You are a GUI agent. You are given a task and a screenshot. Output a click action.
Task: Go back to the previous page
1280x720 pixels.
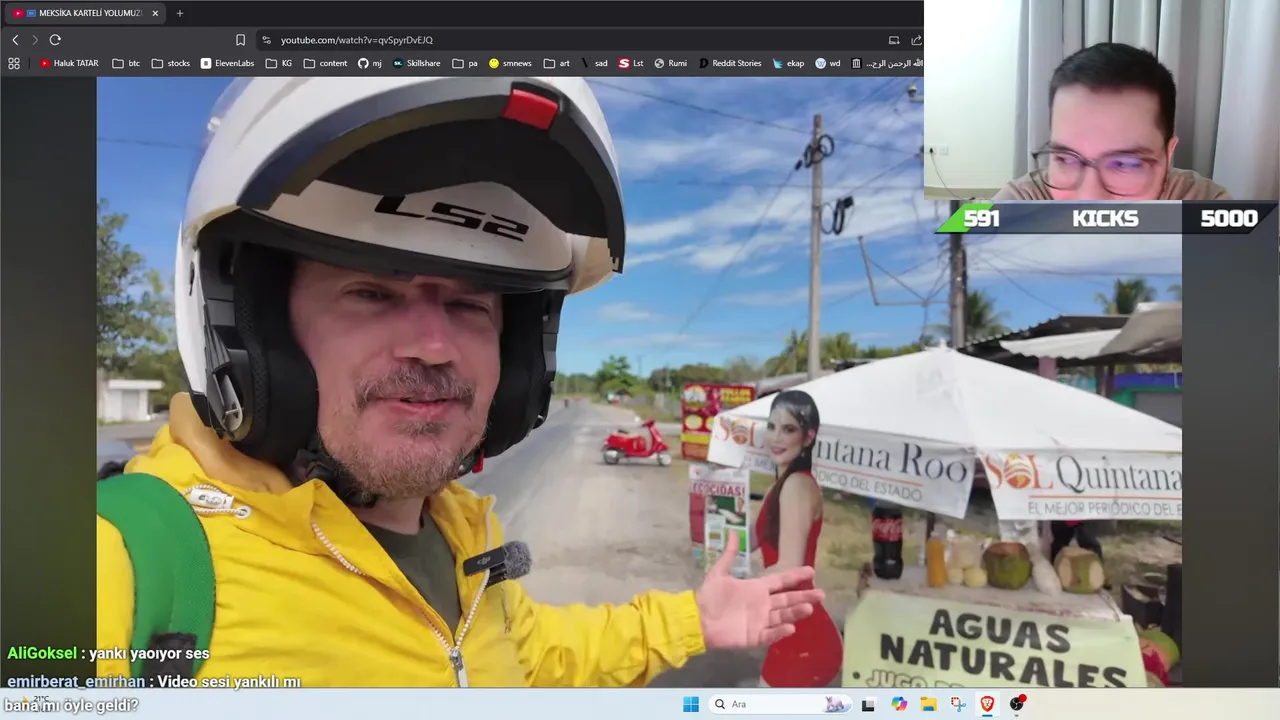[x=15, y=40]
